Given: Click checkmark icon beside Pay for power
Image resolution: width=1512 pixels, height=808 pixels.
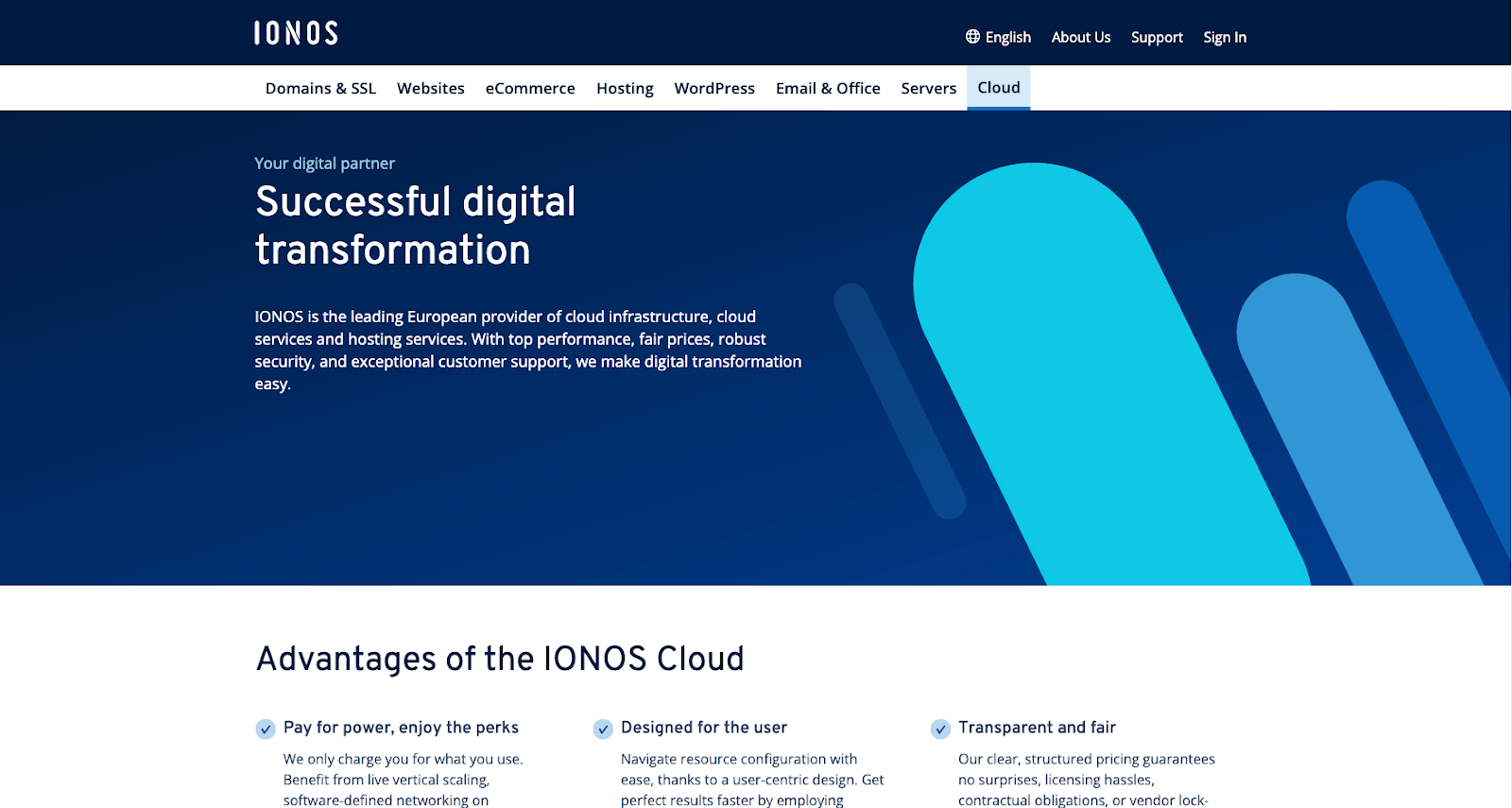Looking at the screenshot, I should click(266, 729).
